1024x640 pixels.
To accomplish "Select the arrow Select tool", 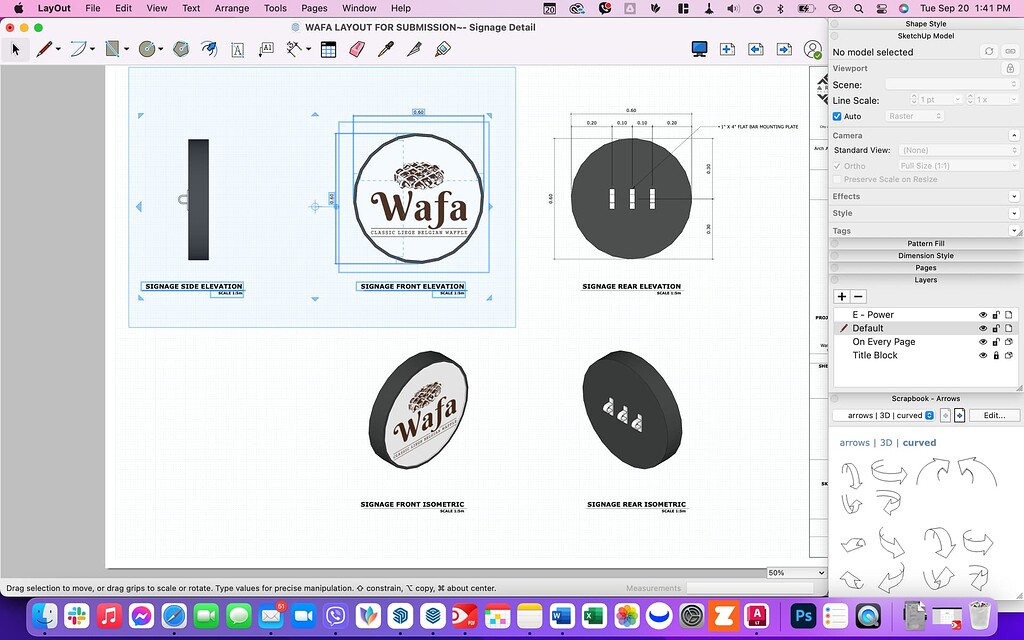I will click(15, 49).
